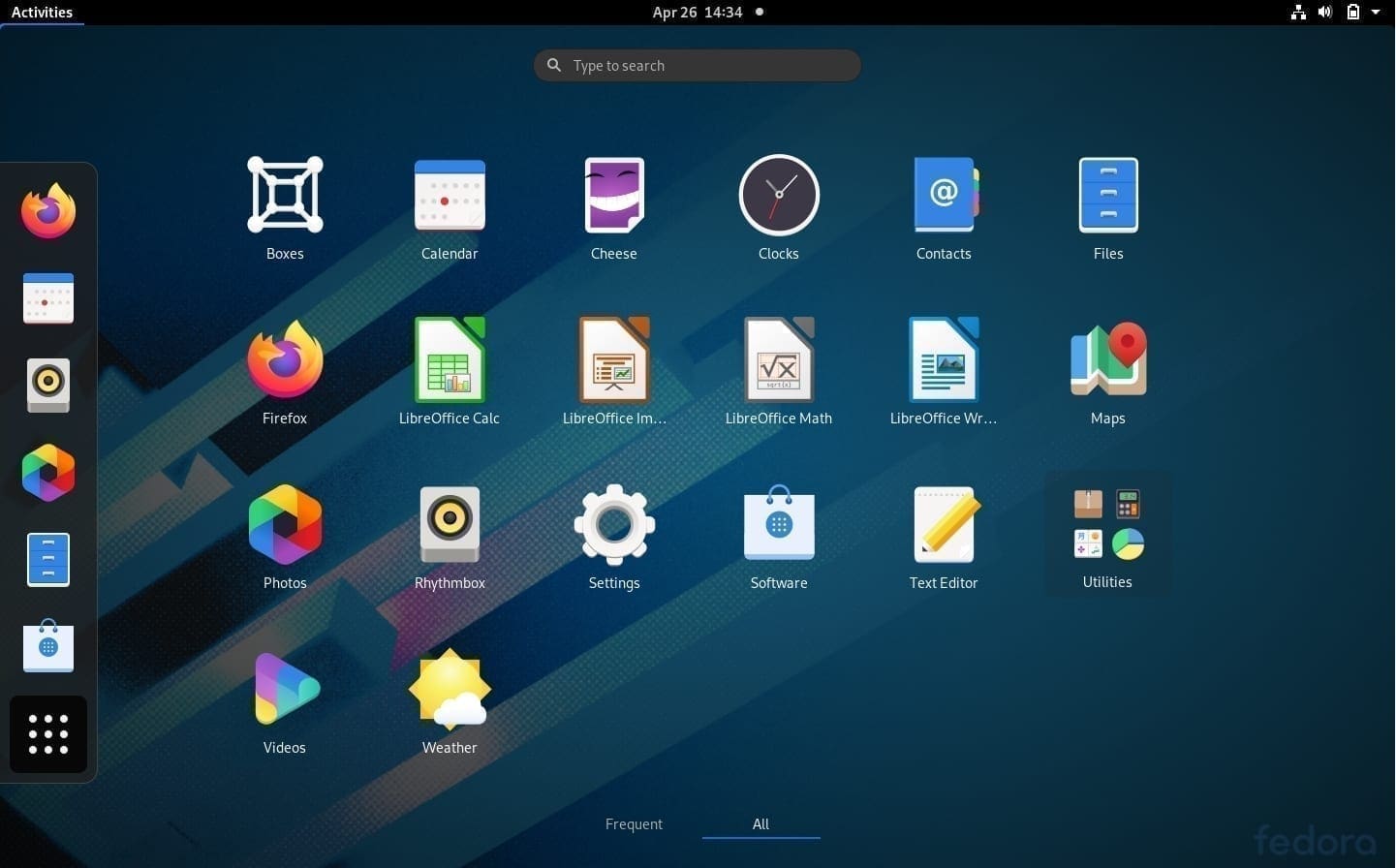
Task: Launch Firefox from the app grid
Action: click(285, 359)
